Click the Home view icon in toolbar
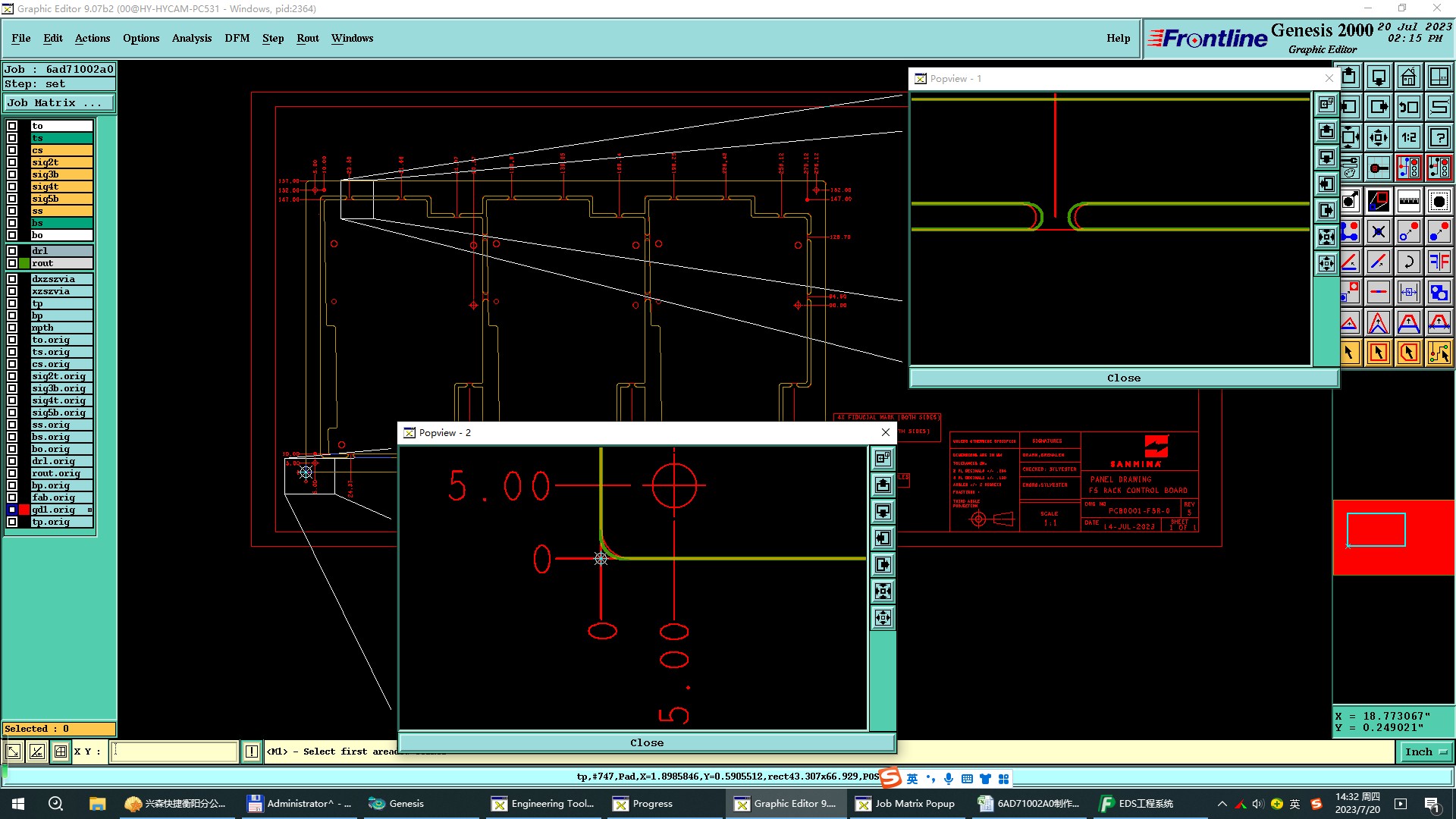This screenshot has width=1456, height=819. point(1408,77)
